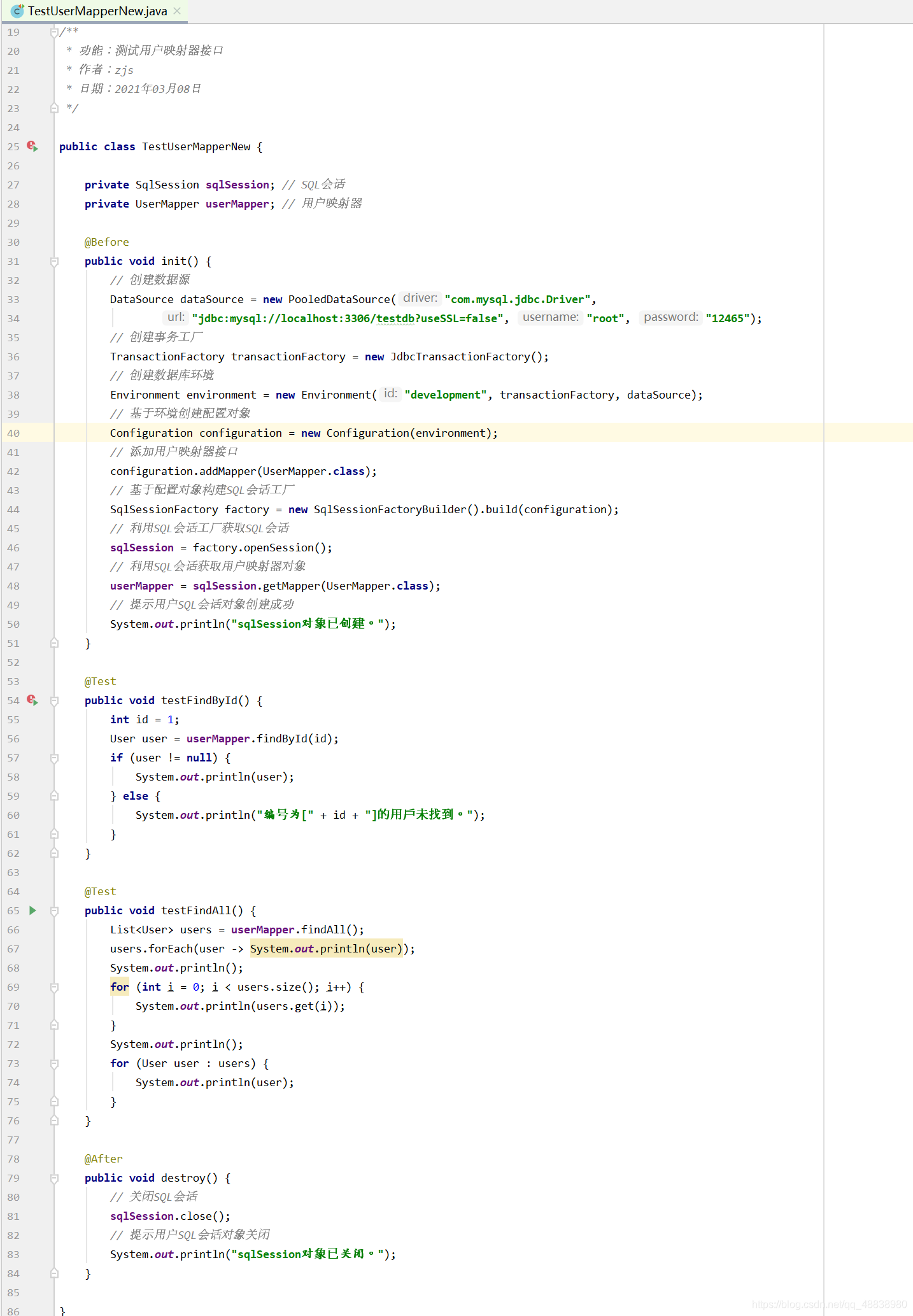Image resolution: width=913 pixels, height=1316 pixels.
Task: Click the username: parameter hint
Action: click(551, 317)
